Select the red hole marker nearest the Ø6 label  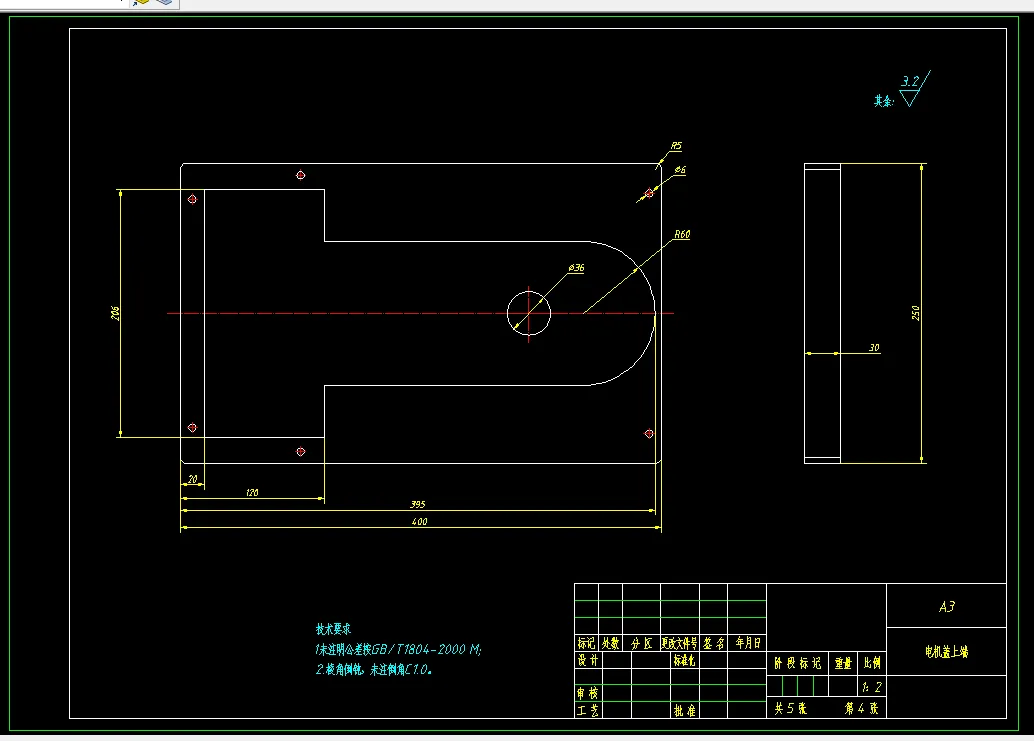pyautogui.click(x=649, y=193)
